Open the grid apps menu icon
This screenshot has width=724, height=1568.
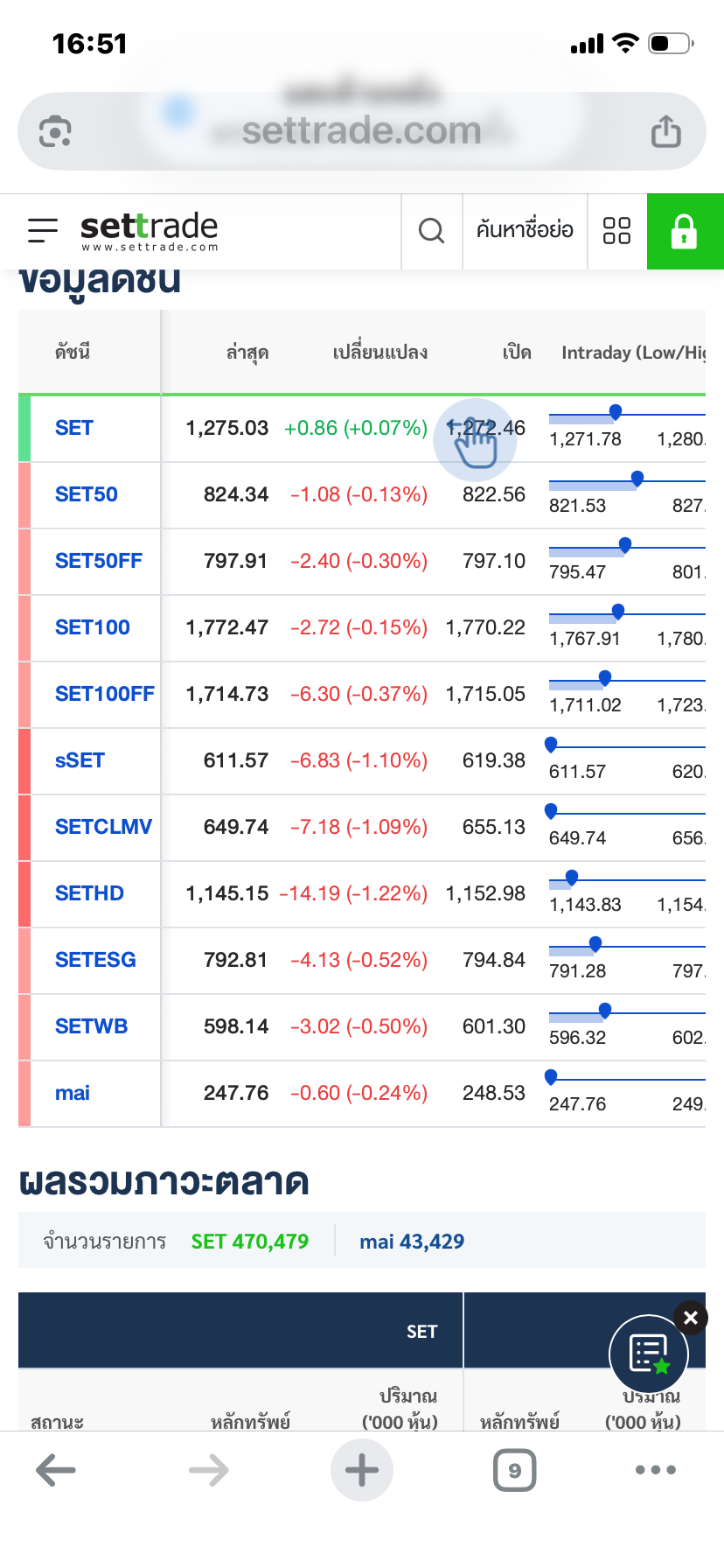click(x=616, y=231)
